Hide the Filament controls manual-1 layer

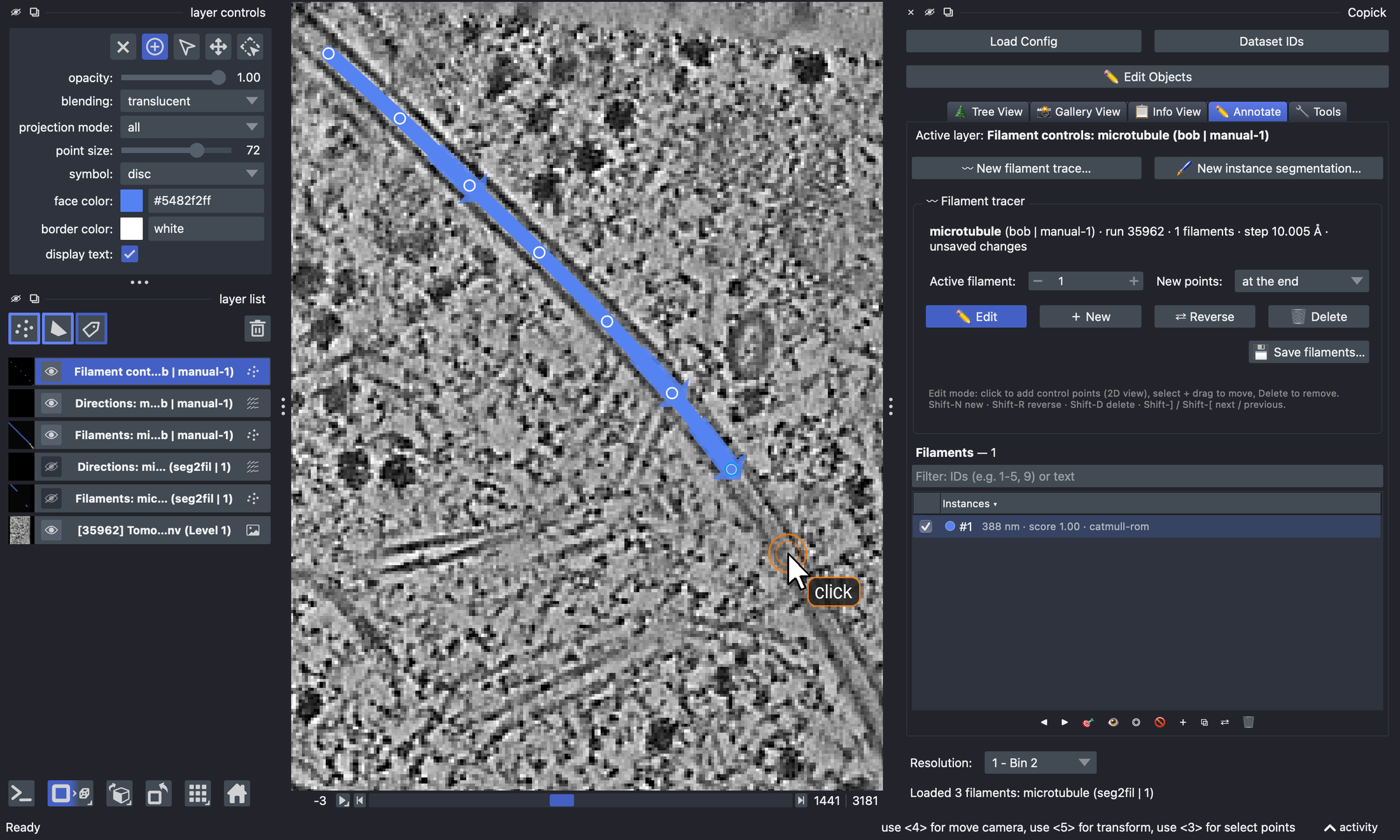coord(52,372)
